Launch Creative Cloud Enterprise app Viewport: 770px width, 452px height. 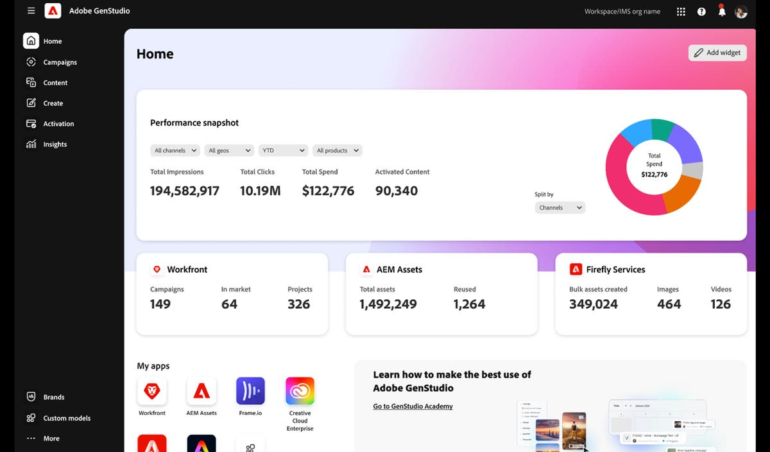[300, 391]
